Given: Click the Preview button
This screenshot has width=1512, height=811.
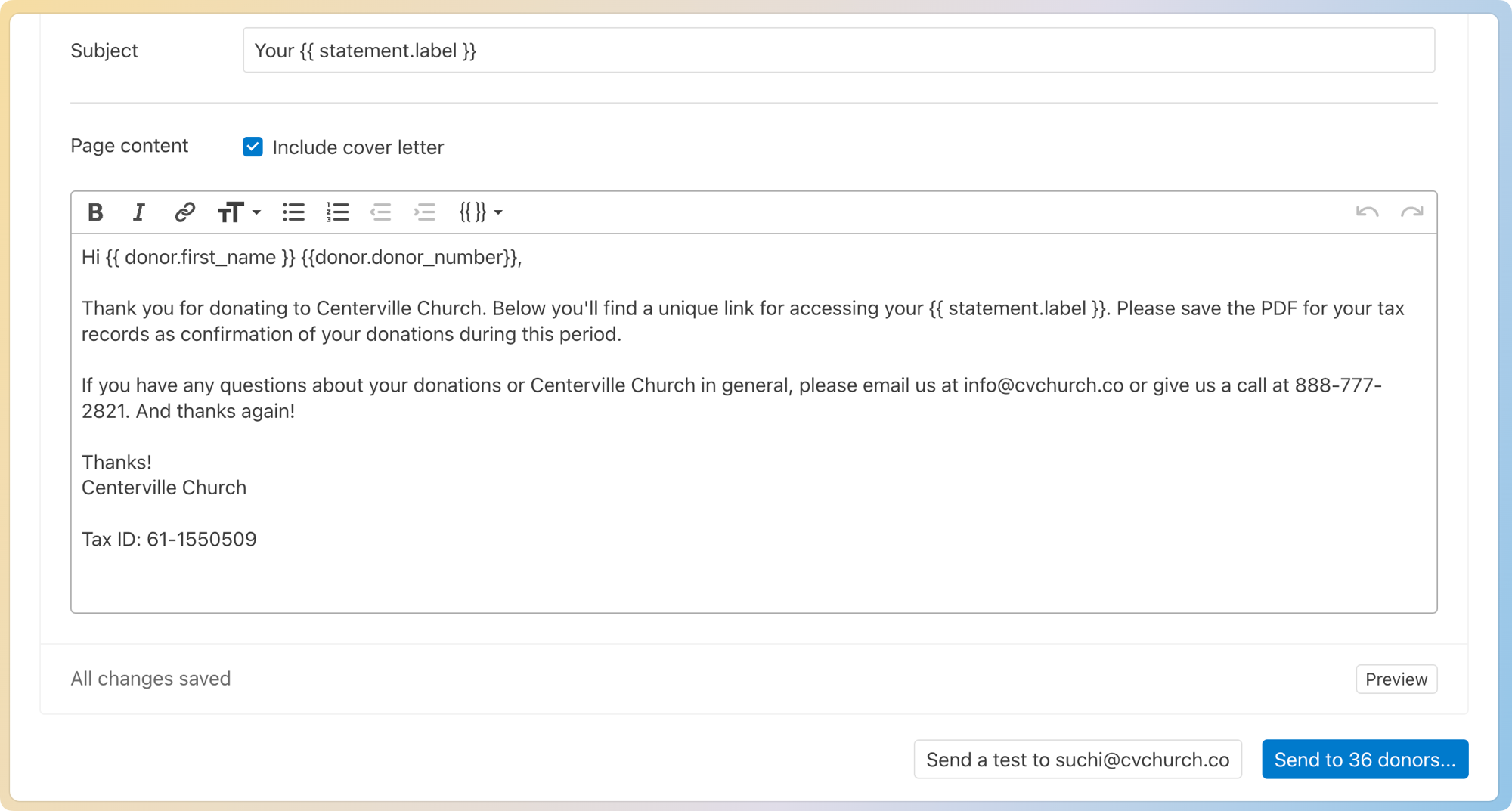Looking at the screenshot, I should click(1396, 679).
